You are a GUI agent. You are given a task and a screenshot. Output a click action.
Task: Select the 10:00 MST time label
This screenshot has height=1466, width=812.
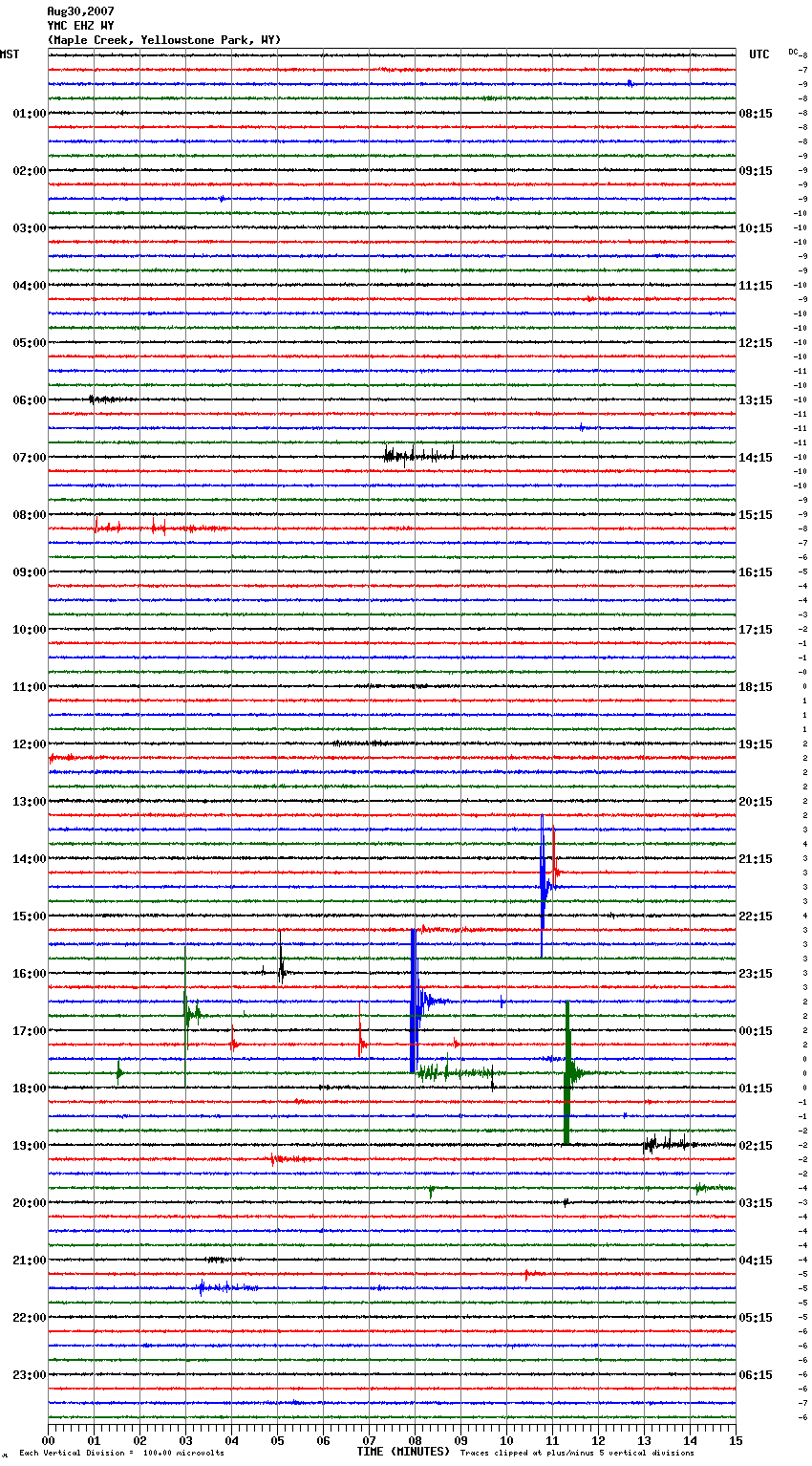click(30, 630)
